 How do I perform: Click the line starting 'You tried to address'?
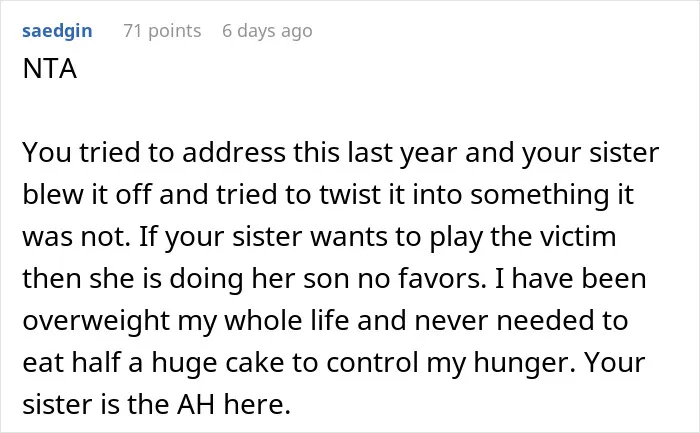click(341, 153)
